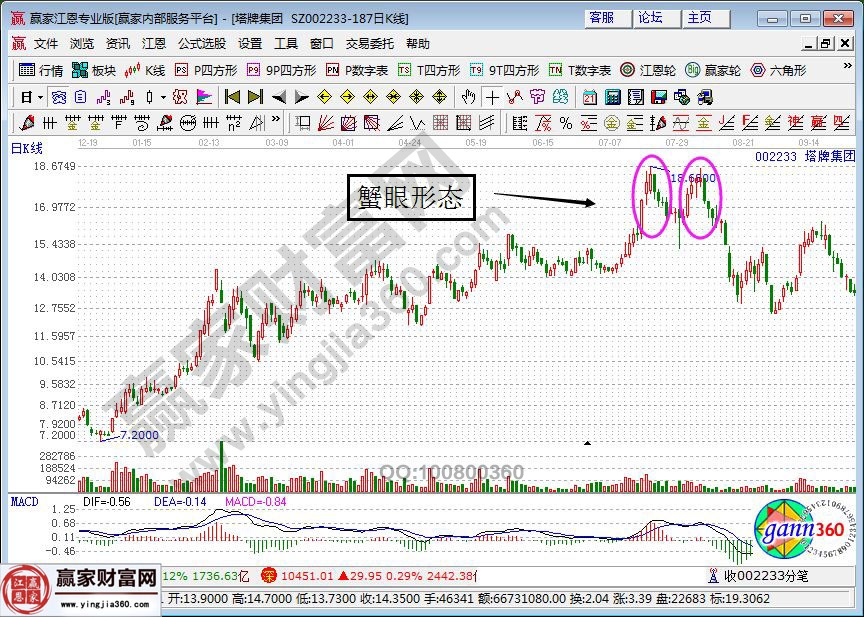This screenshot has width=864, height=617.
Task: Click the 客服 button in title bar
Action: point(602,17)
